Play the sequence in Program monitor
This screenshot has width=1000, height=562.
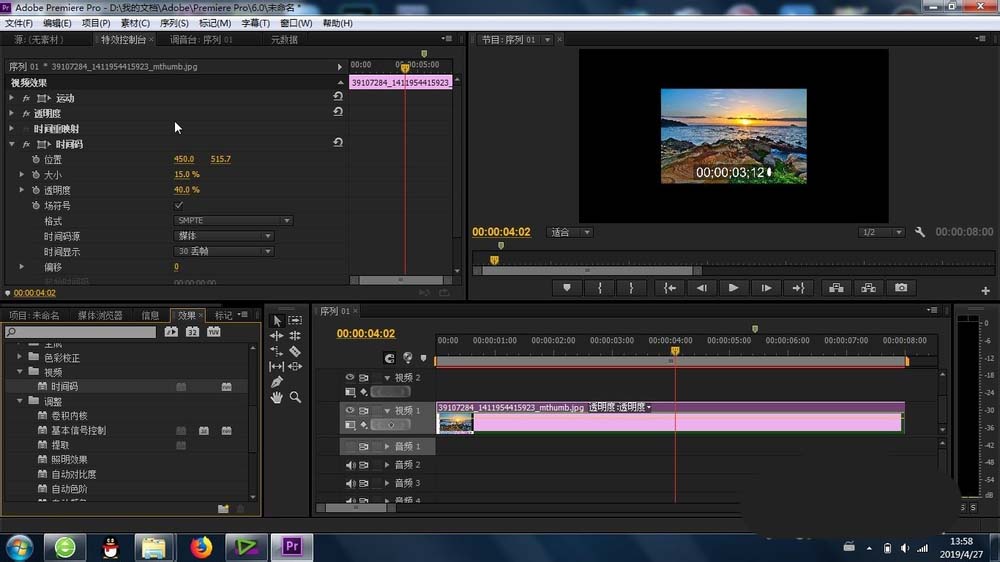(x=733, y=288)
